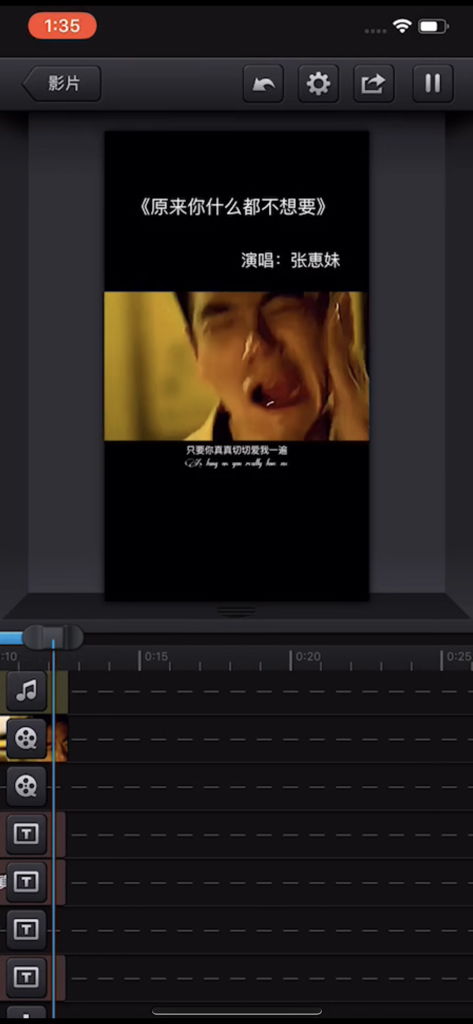Select the first film reel video track
Screen dimensions: 473x1024
[26, 739]
